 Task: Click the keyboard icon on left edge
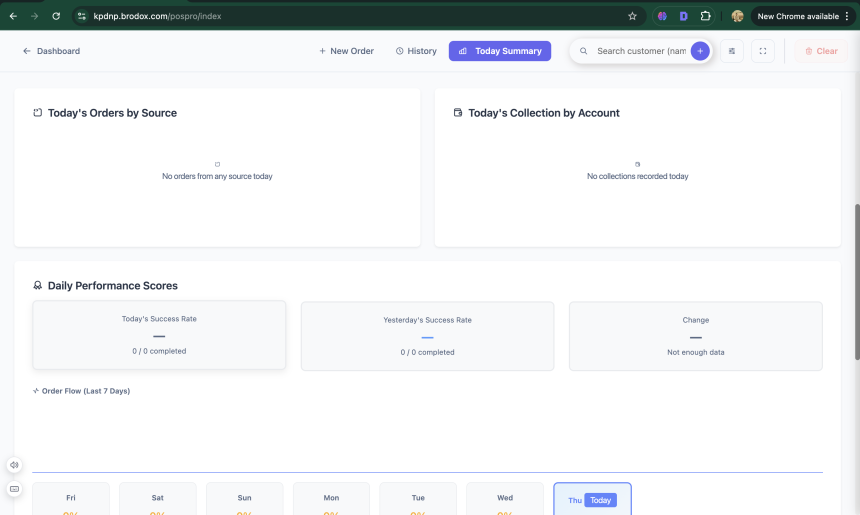[14, 489]
